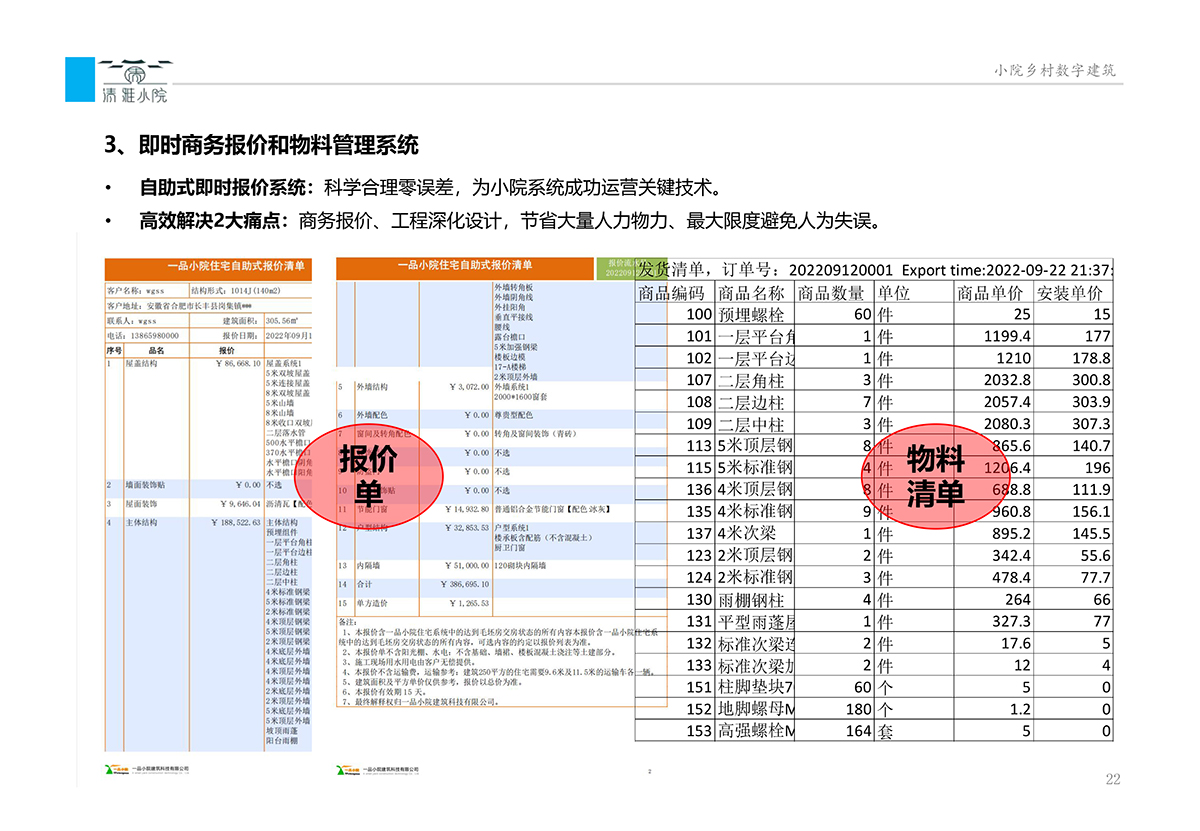This screenshot has height=831, width=1200.
Task: Click the blue square beside the logo
Action: [80, 79]
